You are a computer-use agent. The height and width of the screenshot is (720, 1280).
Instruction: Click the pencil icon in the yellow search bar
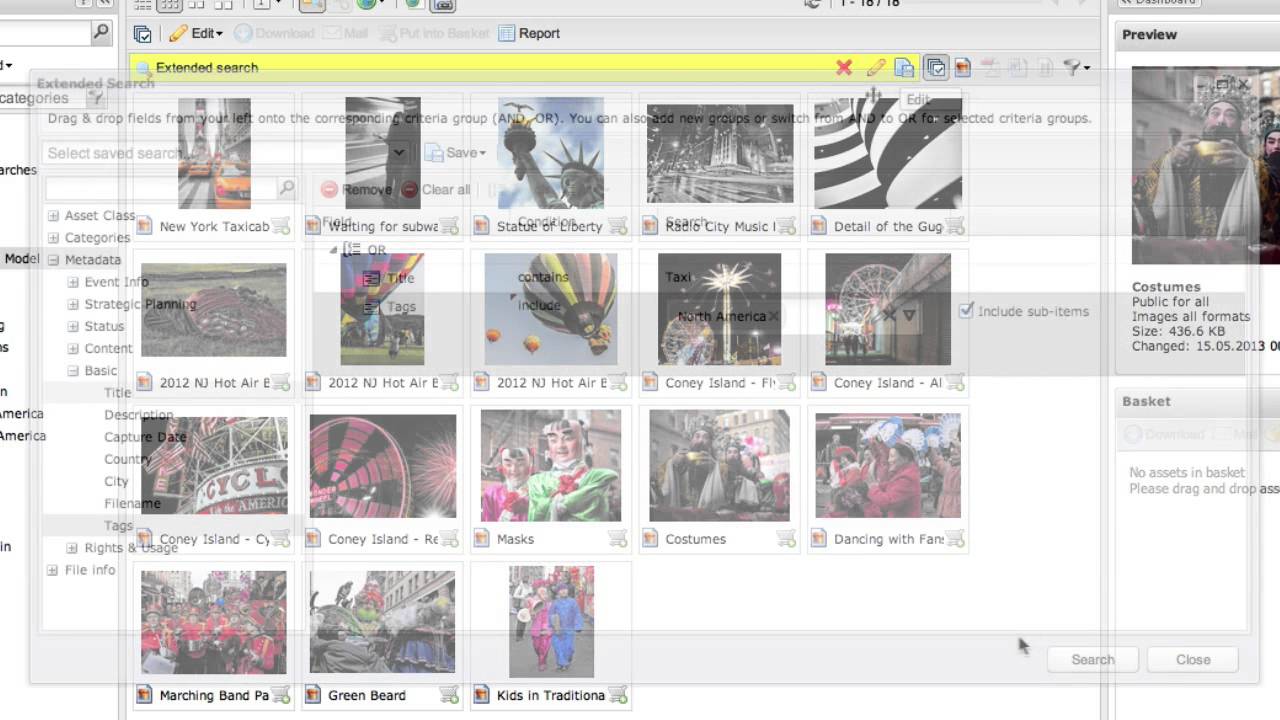pyautogui.click(x=876, y=67)
